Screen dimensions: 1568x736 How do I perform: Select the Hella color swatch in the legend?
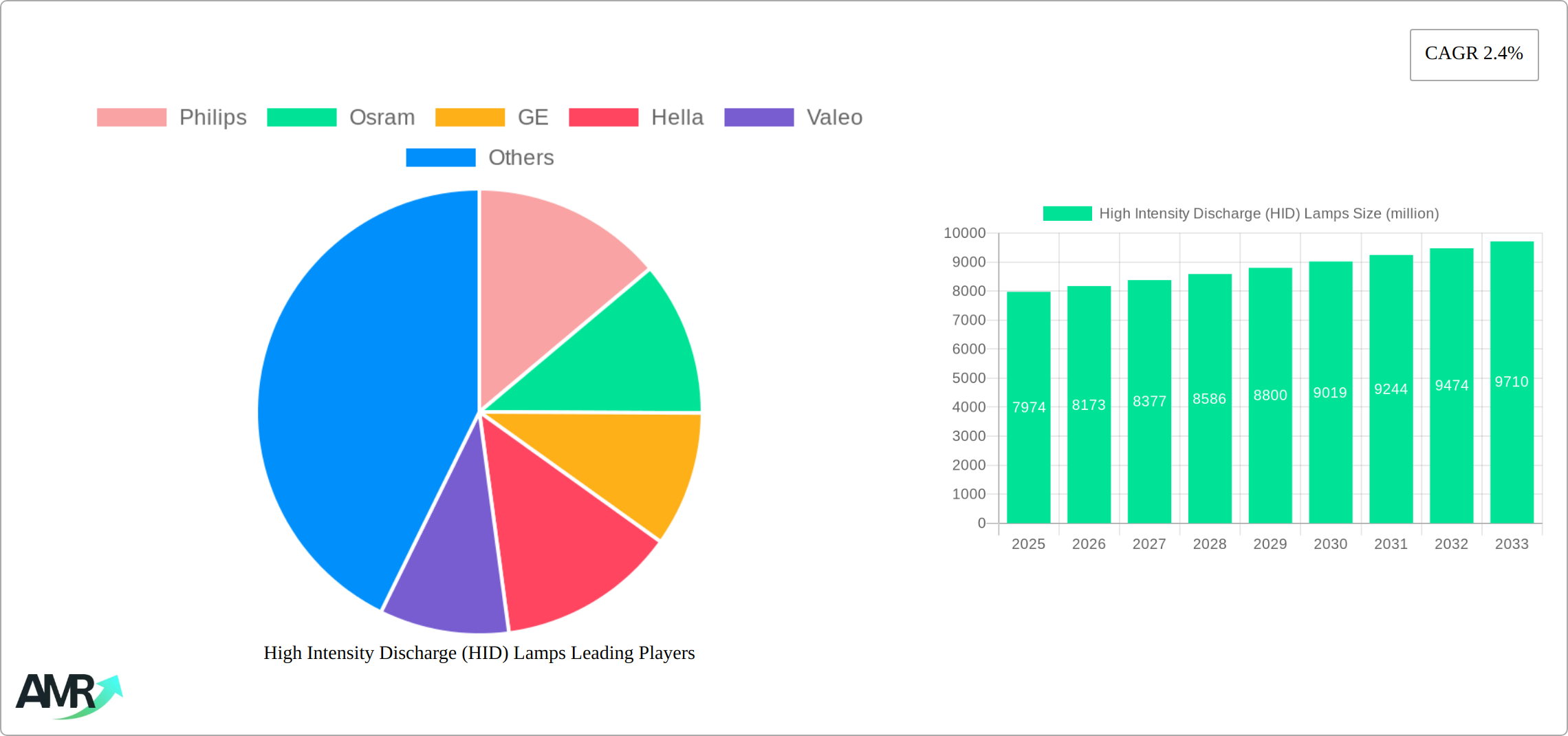click(x=604, y=117)
